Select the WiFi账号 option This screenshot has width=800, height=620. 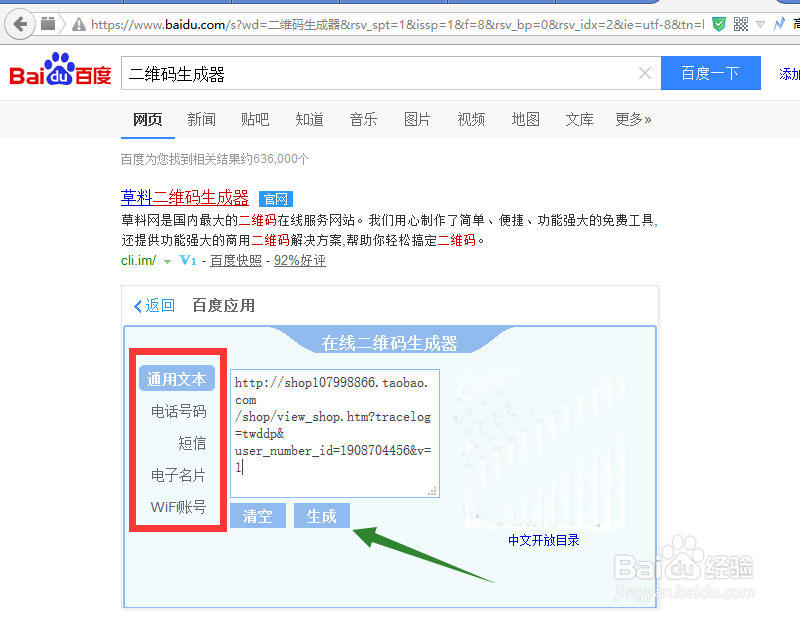pyautogui.click(x=178, y=507)
